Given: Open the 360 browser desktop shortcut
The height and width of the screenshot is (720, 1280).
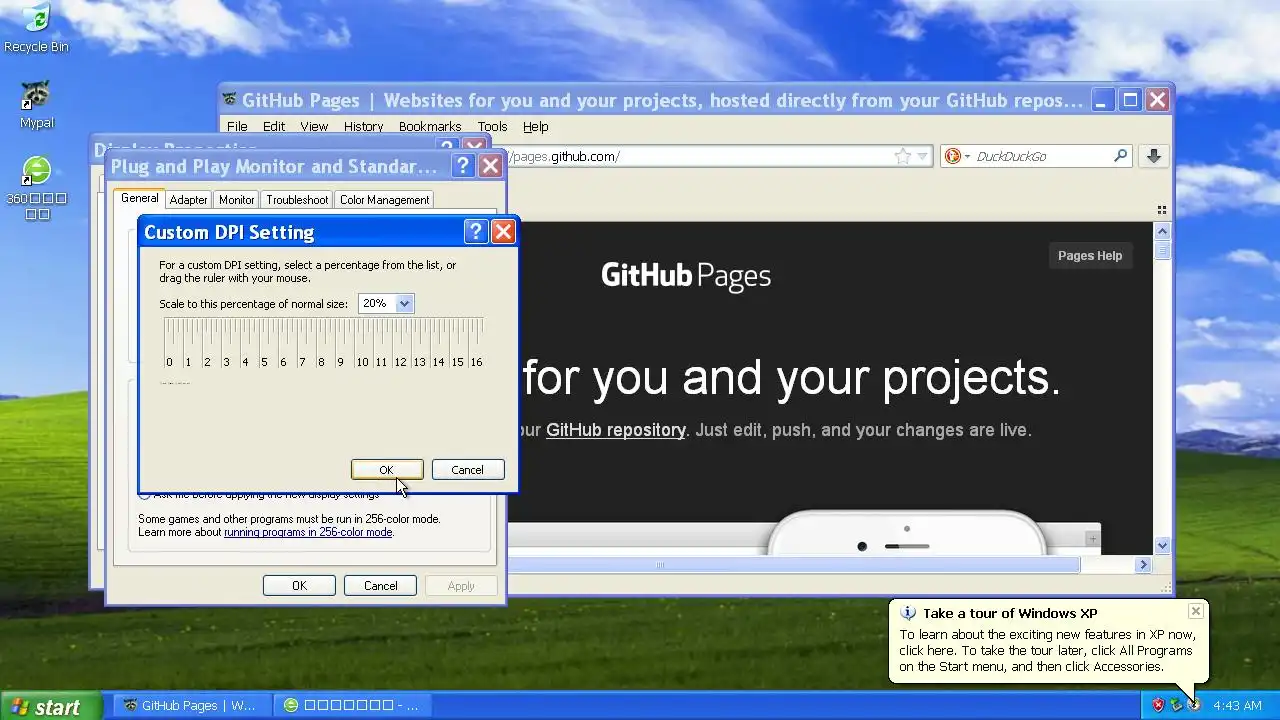Looking at the screenshot, I should (36, 188).
